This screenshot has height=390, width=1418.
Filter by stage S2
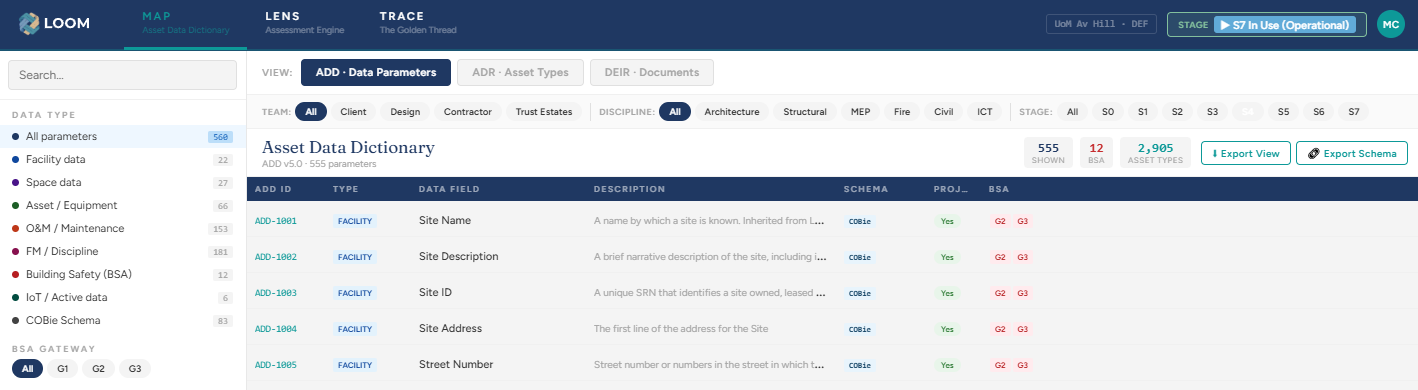1177,112
